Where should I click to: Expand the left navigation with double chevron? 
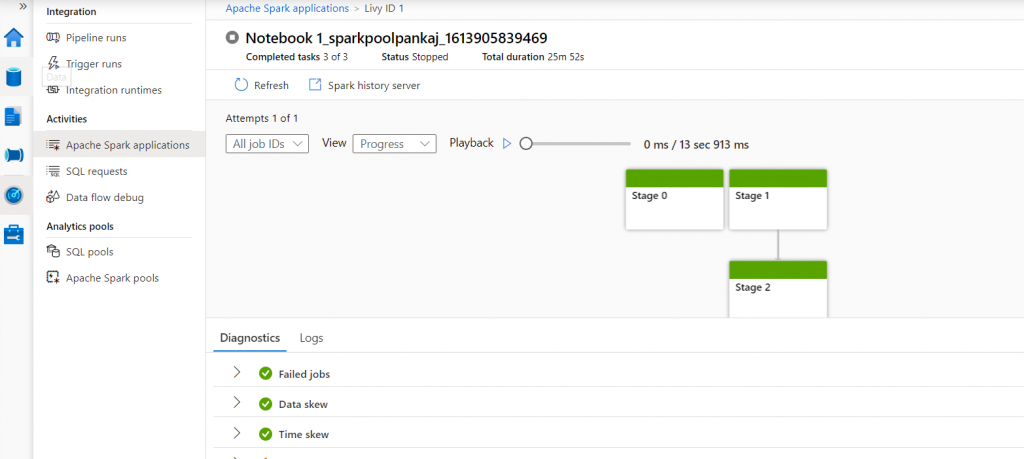(23, 6)
